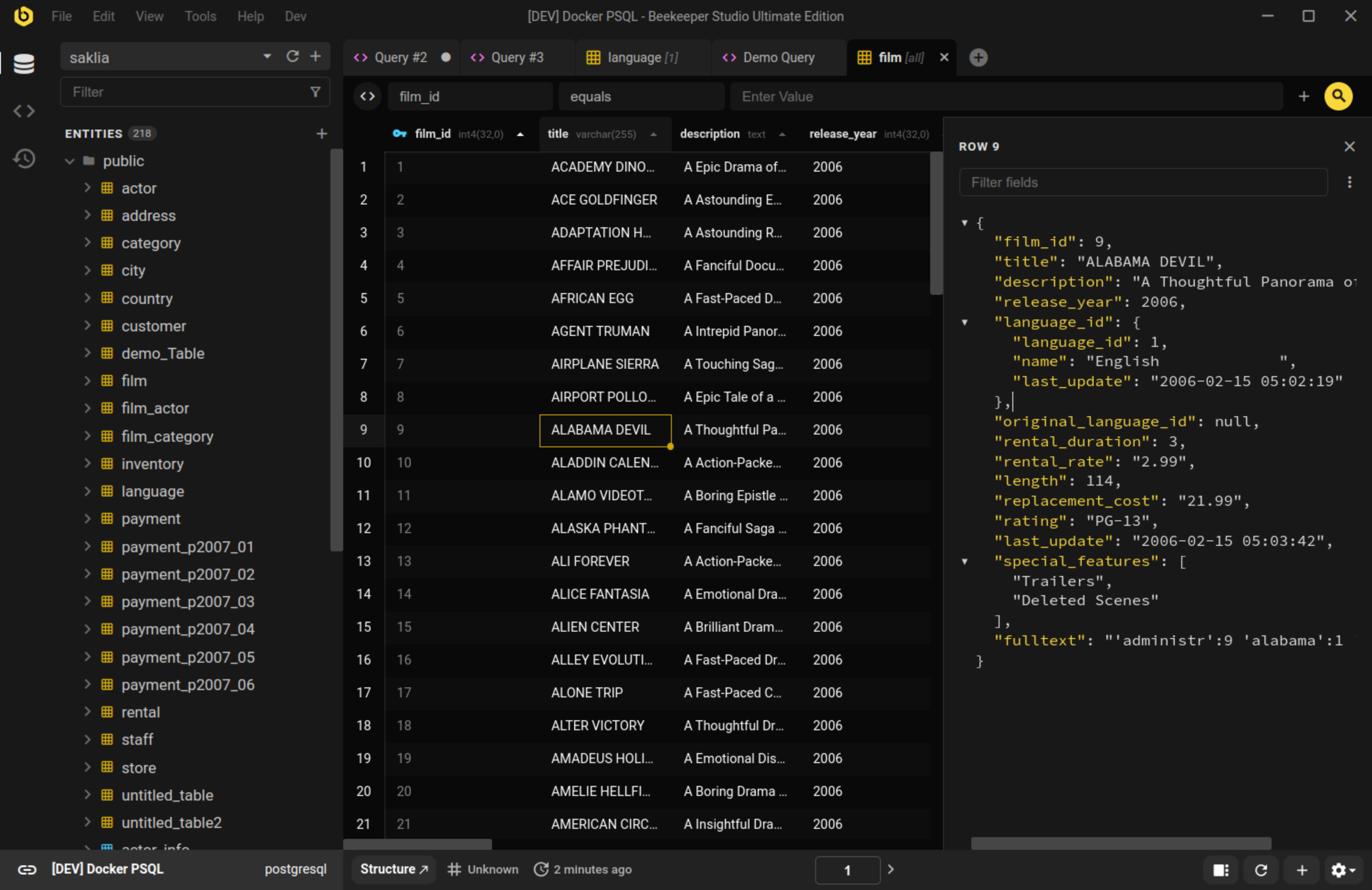Click the table horizontal scrollbar
The image size is (1372, 890).
[418, 844]
